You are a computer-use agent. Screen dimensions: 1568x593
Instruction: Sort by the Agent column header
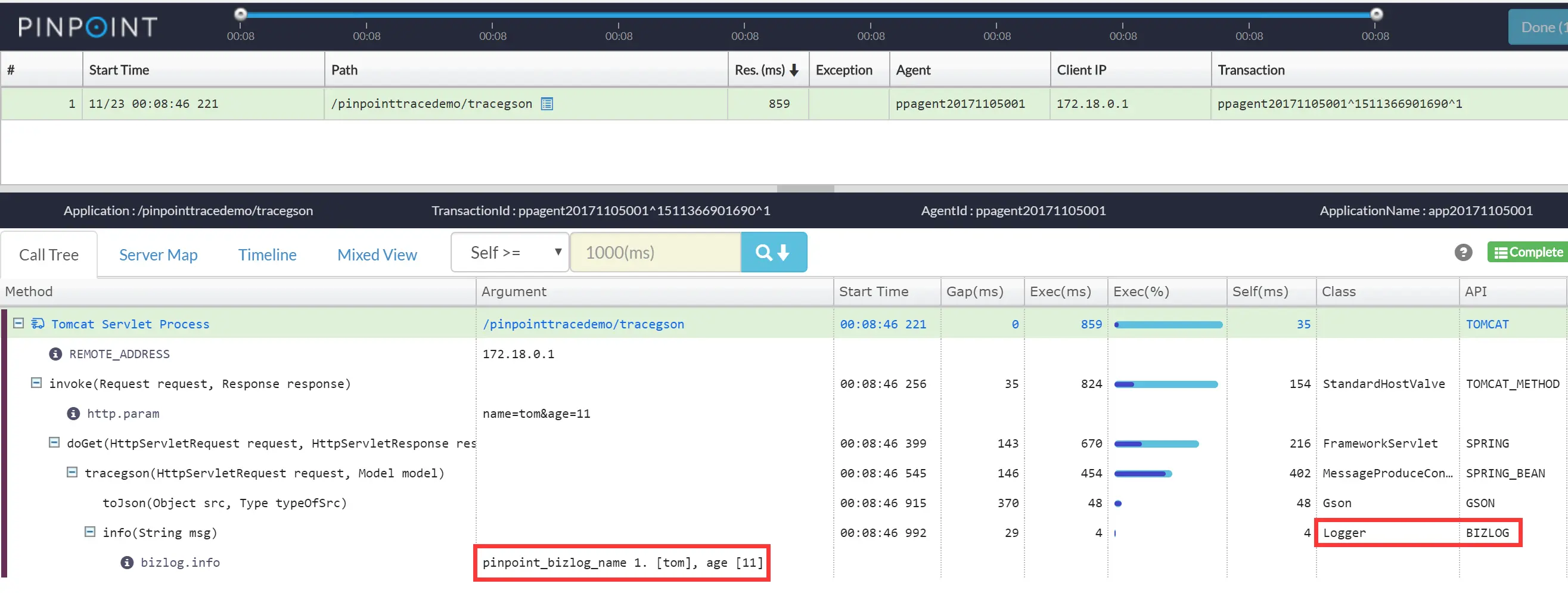point(970,71)
